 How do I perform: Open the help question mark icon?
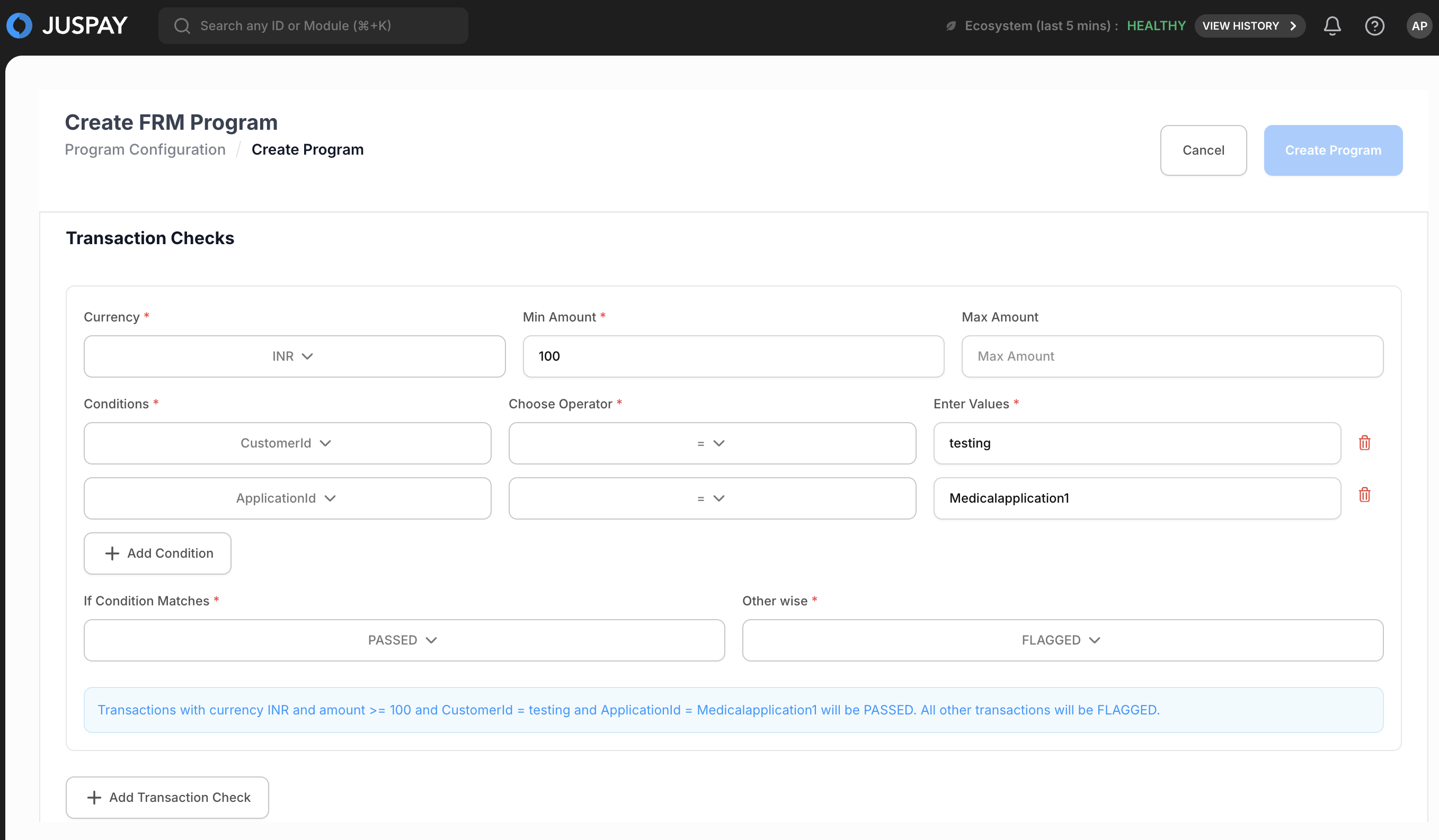[1374, 25]
